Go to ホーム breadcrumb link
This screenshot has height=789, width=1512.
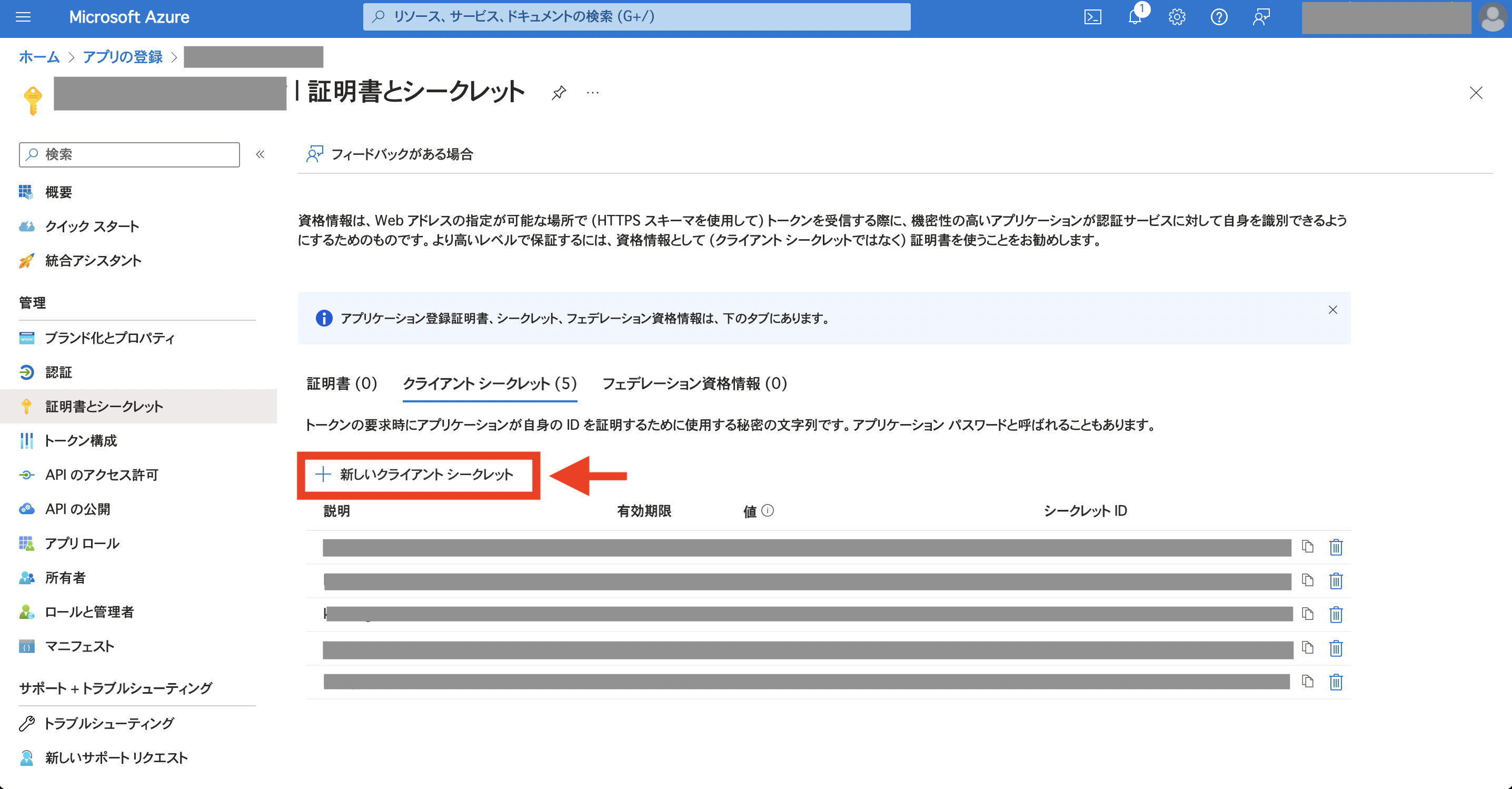39,57
